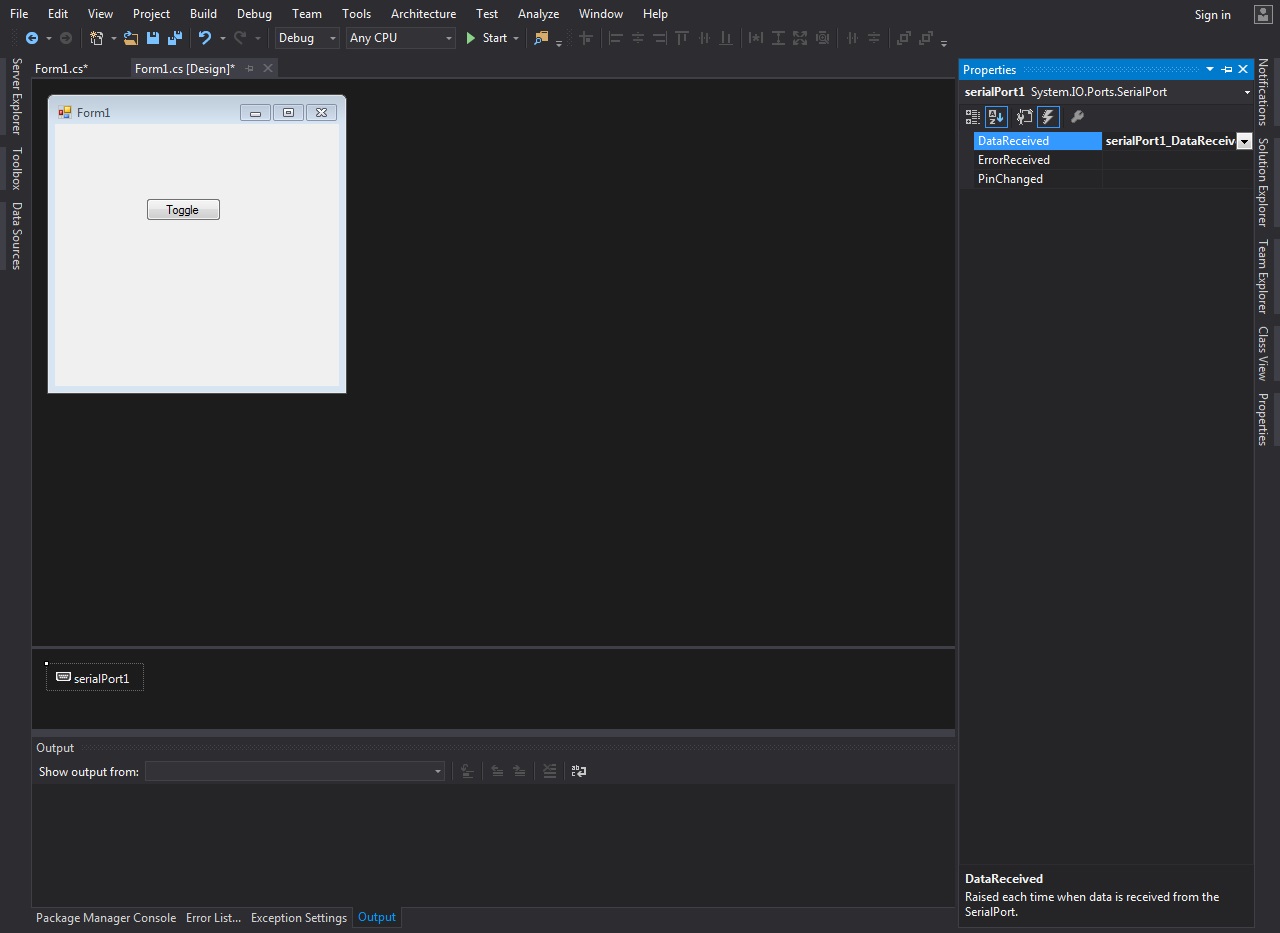Toggle the Properties list view in the Properties panel
Screen dimensions: 1280x933
pos(1024,117)
